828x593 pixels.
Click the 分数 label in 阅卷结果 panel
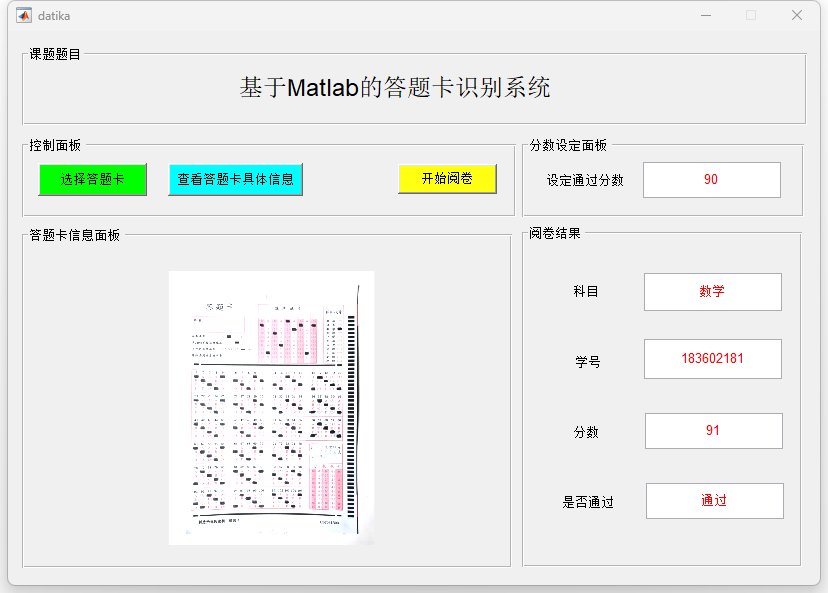pyautogui.click(x=586, y=432)
